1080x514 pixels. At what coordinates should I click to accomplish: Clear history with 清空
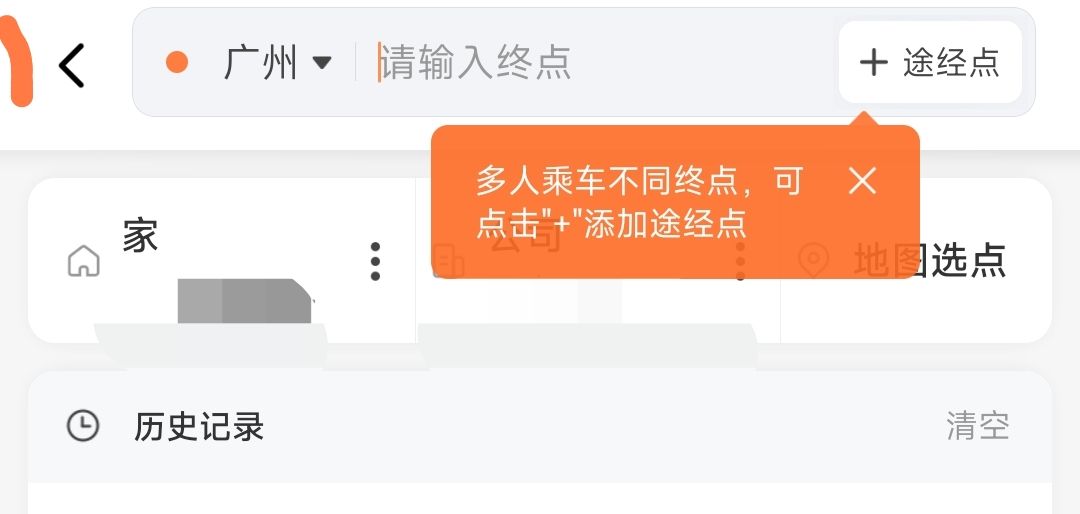[x=978, y=426]
